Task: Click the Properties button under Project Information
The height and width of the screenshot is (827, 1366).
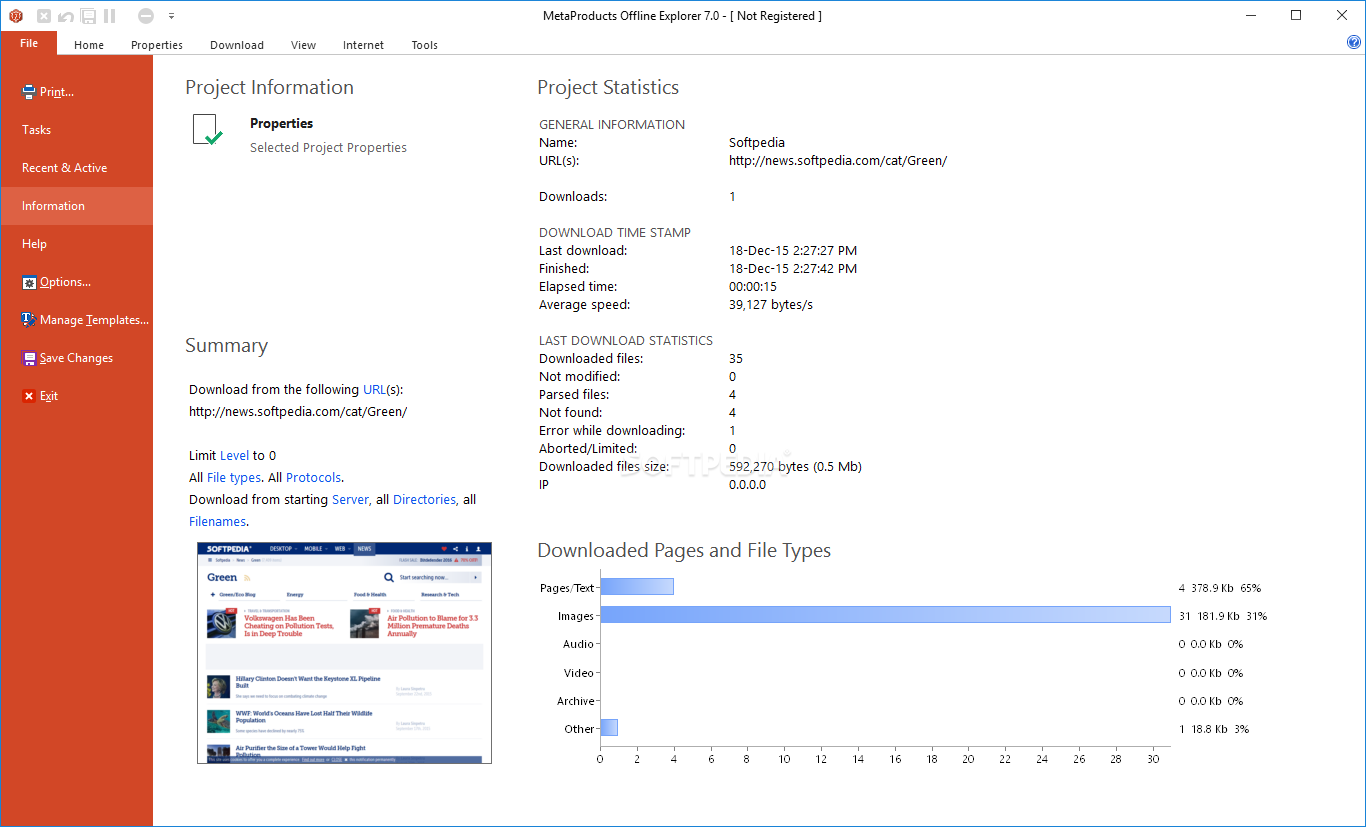Action: pyautogui.click(x=300, y=134)
